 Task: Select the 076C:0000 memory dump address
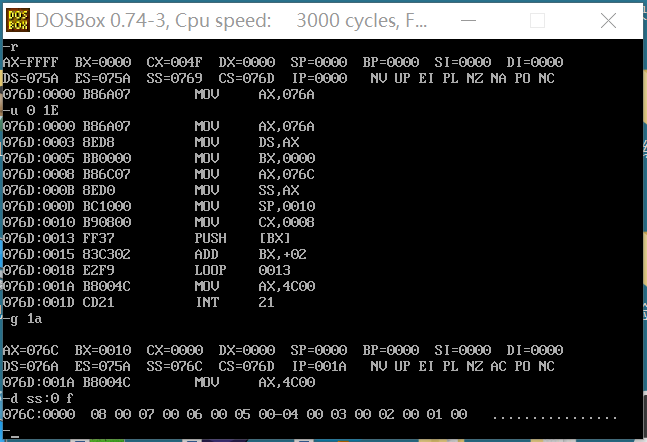(39, 414)
